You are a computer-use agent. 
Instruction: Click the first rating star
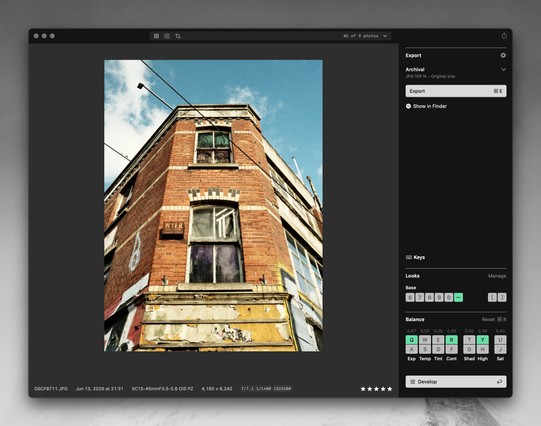363,389
